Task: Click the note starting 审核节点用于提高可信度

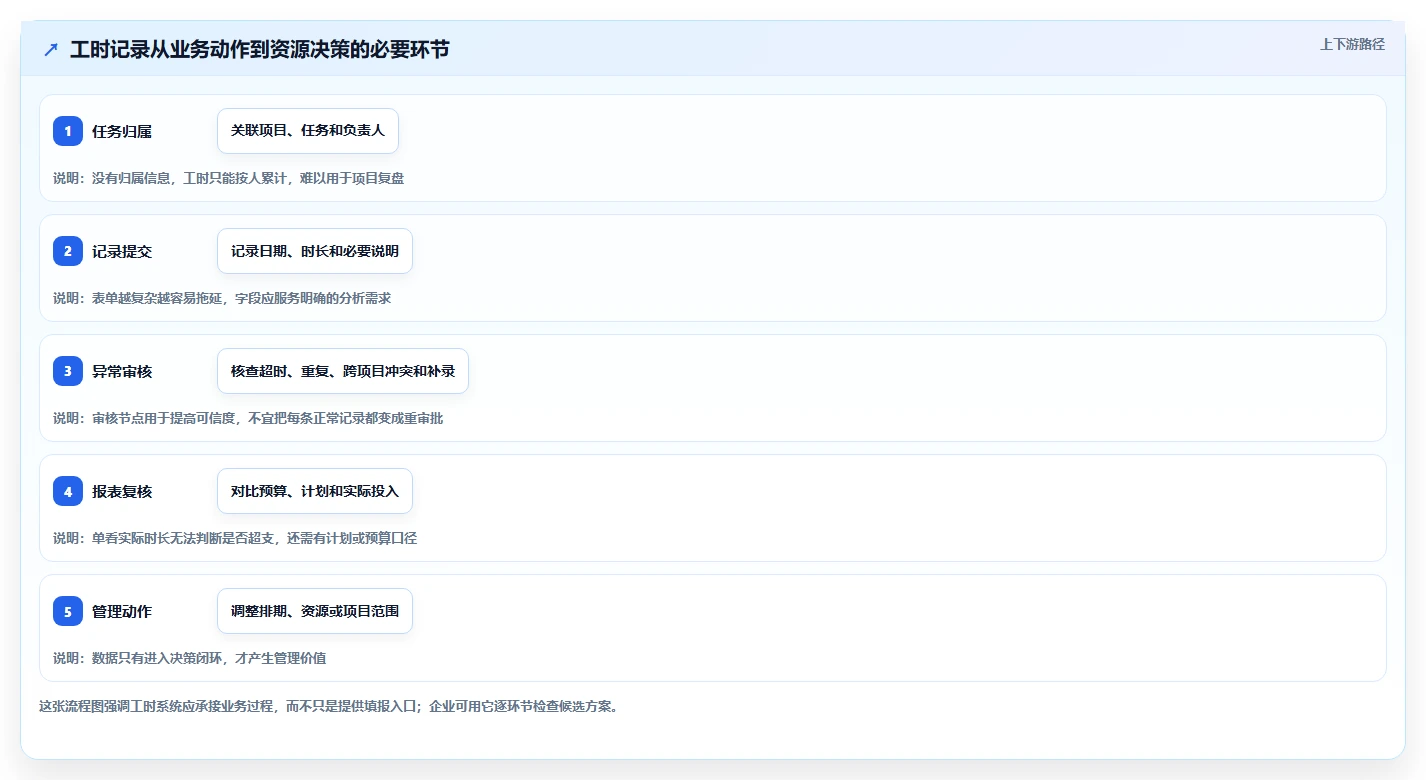Action: [x=248, y=418]
